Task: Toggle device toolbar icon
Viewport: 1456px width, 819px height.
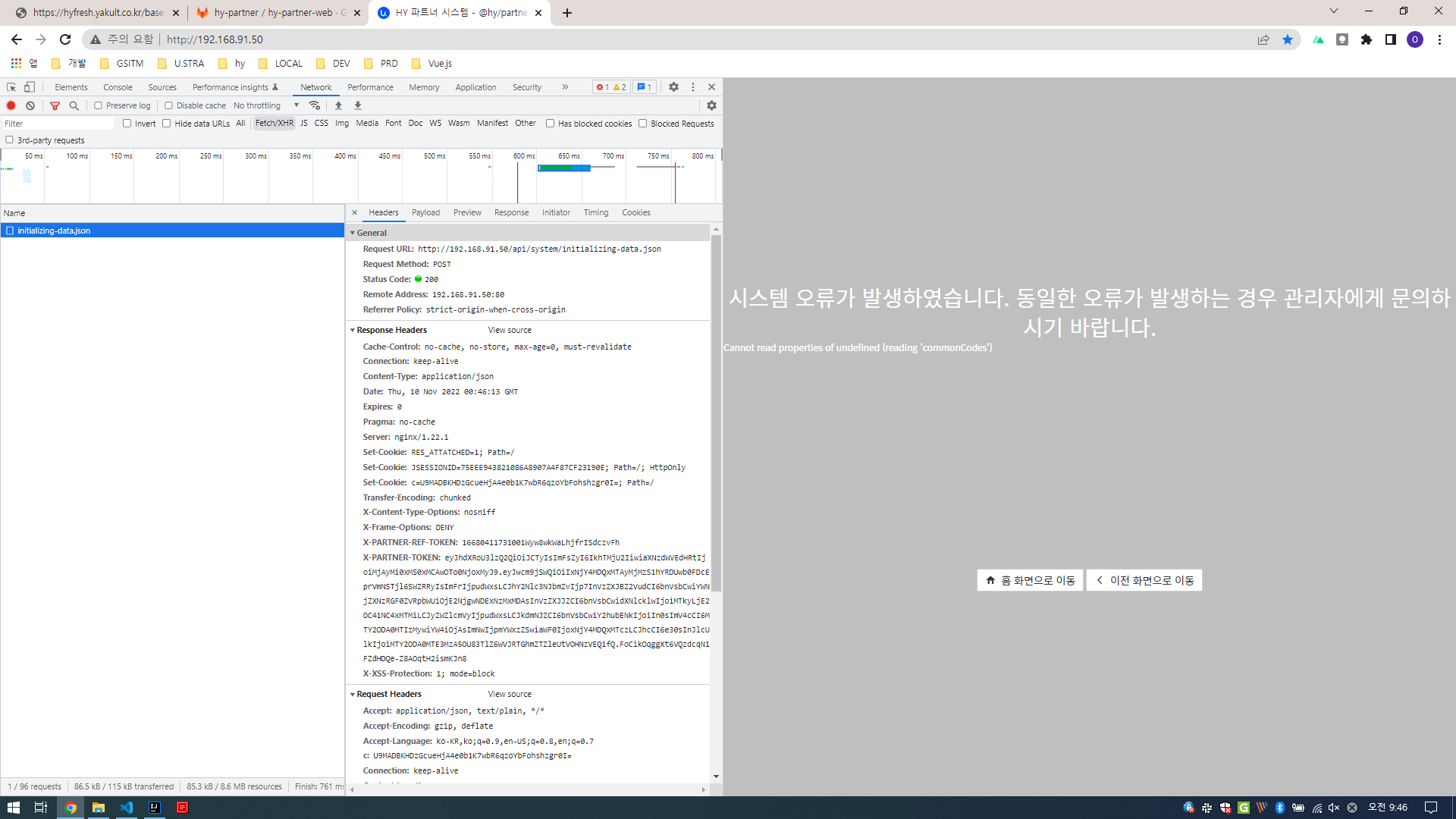Action: click(x=30, y=87)
